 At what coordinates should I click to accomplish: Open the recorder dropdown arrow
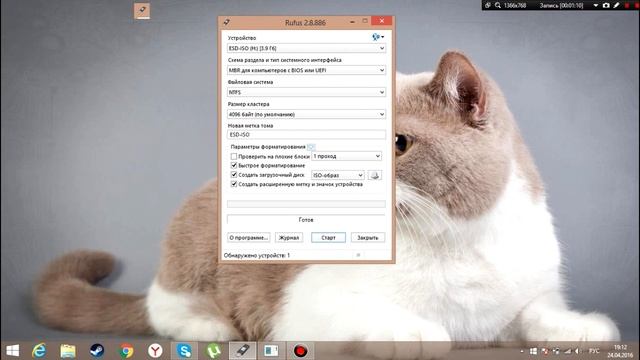coord(596,5)
